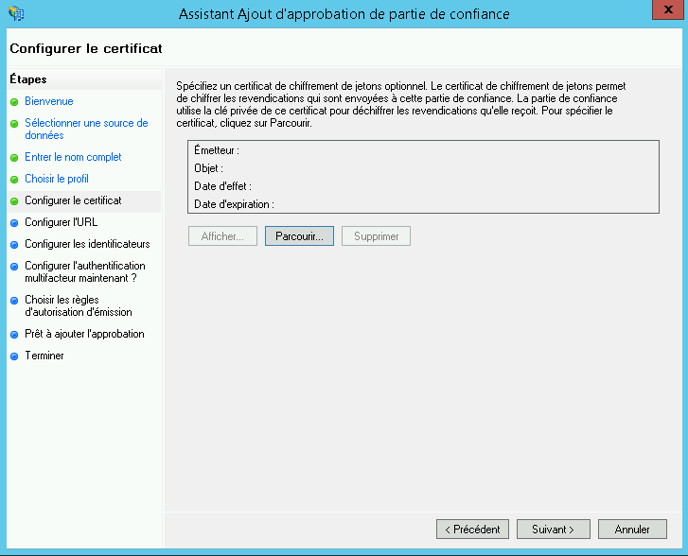Click the green bullet beside Bienvenue
The image size is (688, 556).
tap(14, 102)
